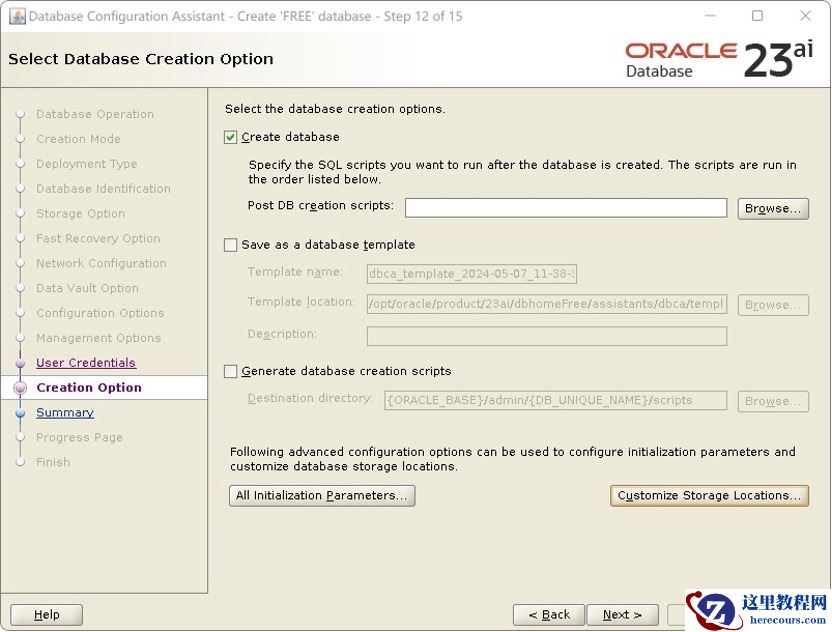Click the Database Identification step
This screenshot has width=832, height=632.
tap(103, 189)
